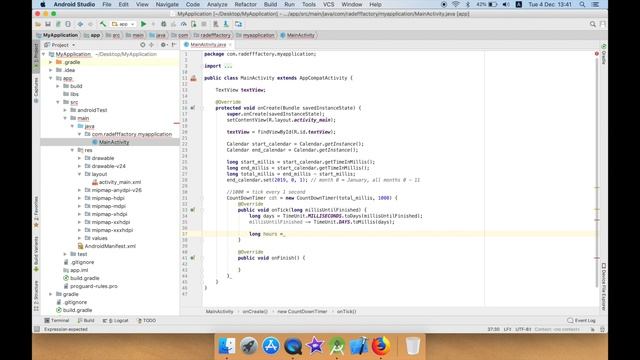This screenshot has height=360, width=640.
Task: Open the AVD Manager toolbar icon
Action: [216, 24]
